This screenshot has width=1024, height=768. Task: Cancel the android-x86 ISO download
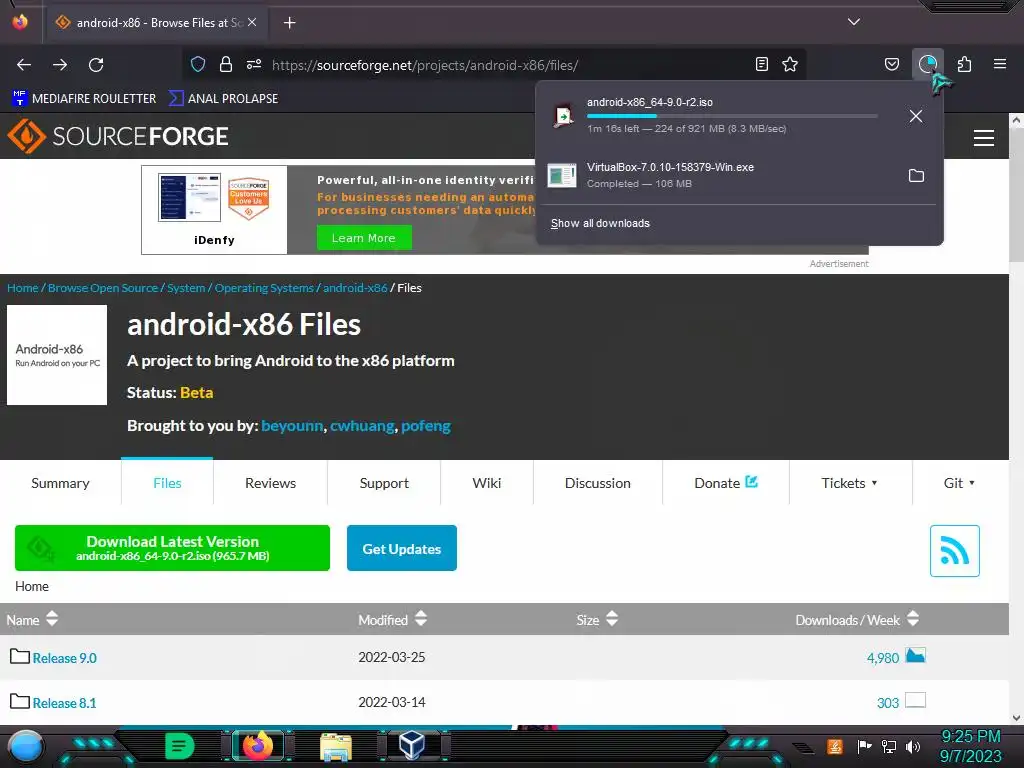tap(916, 116)
